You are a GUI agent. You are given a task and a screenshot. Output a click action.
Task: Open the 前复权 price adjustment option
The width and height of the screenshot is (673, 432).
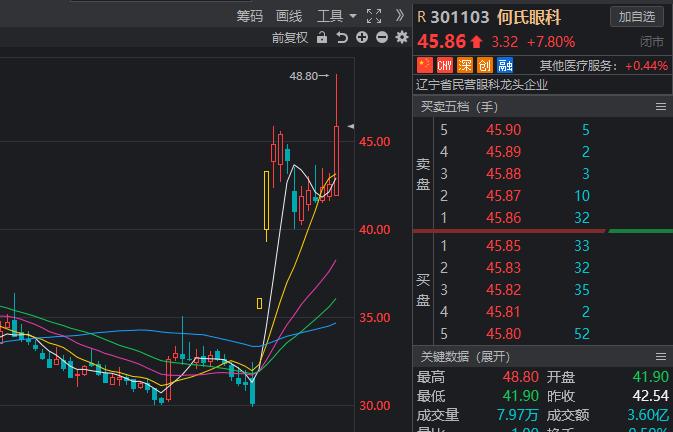(290, 38)
